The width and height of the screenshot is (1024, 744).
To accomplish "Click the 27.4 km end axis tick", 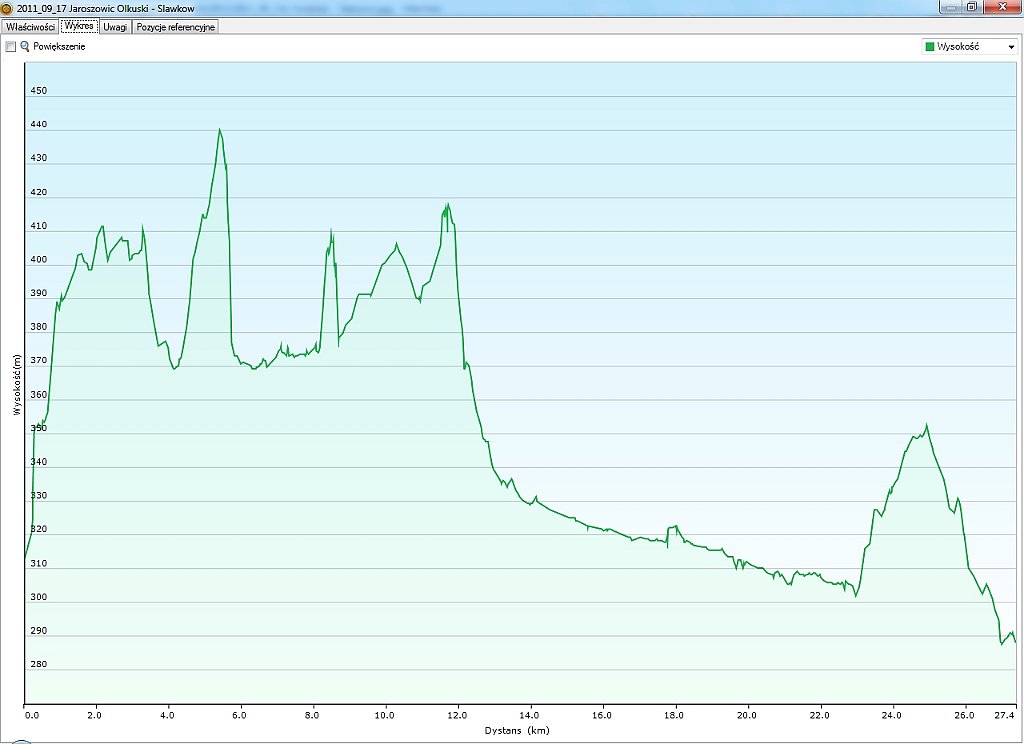I will (1004, 715).
